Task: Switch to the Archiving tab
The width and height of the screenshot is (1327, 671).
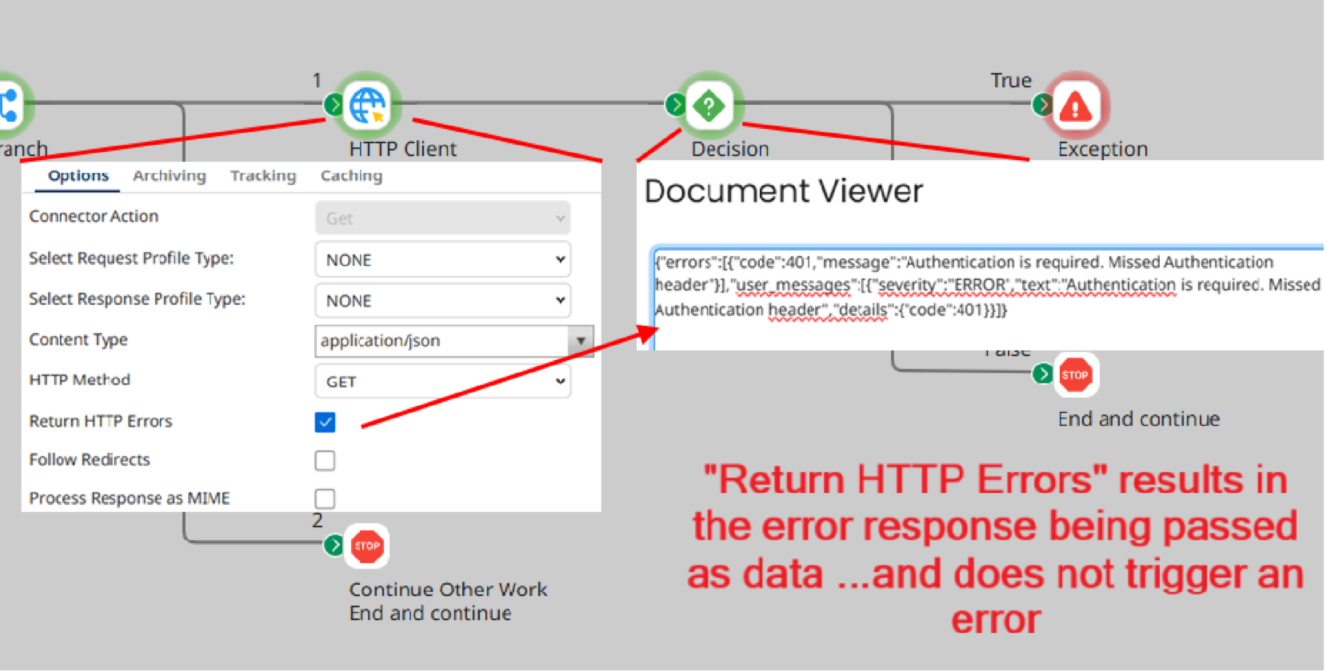Action: (169, 176)
